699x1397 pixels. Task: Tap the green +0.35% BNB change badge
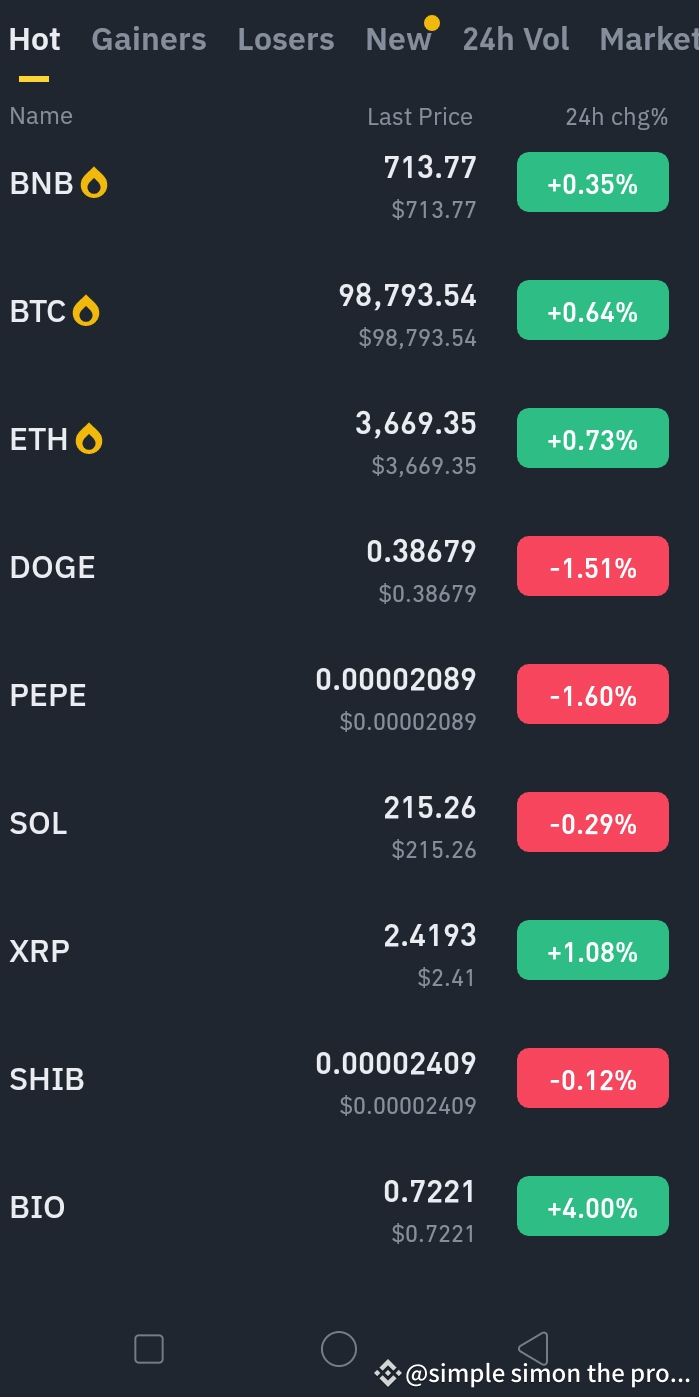tap(592, 183)
